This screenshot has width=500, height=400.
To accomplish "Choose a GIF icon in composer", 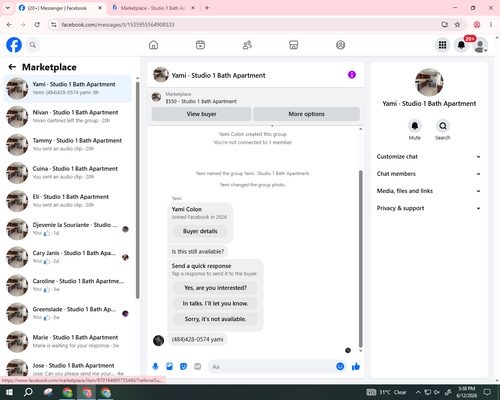I will coord(198,367).
